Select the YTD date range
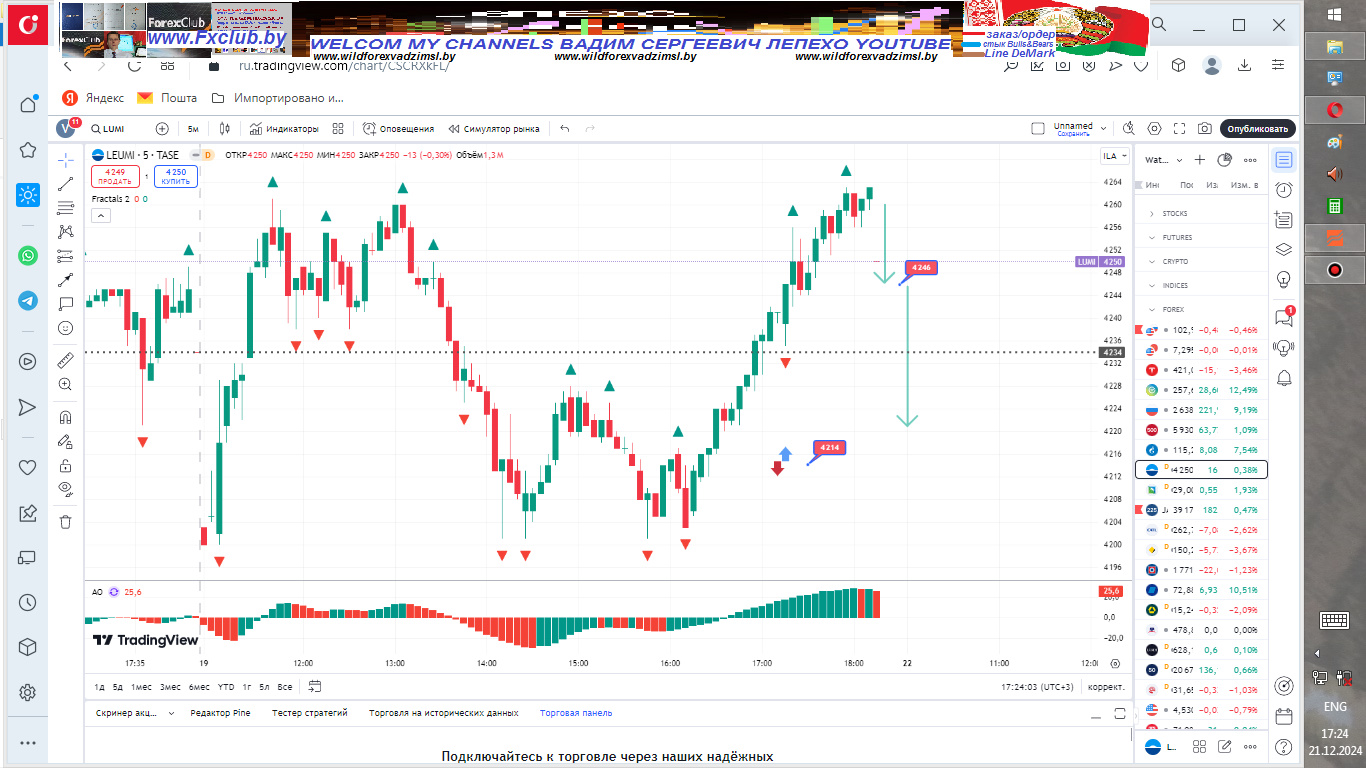The image size is (1366, 768). pyautogui.click(x=226, y=687)
